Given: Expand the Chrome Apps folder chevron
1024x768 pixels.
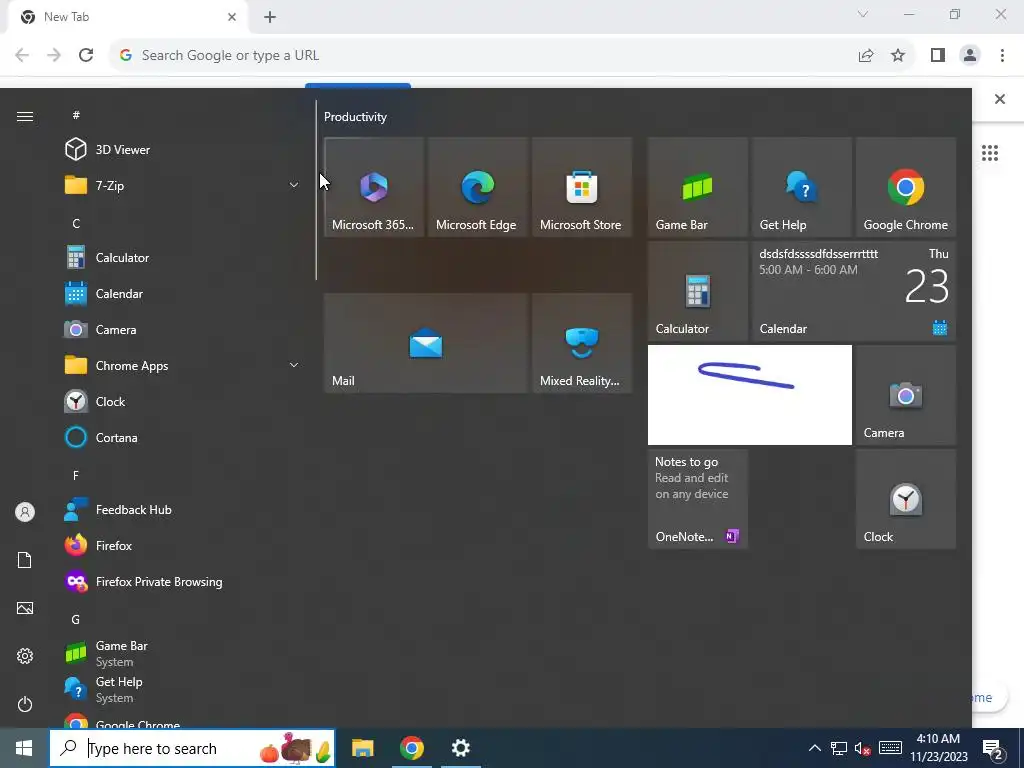Looking at the screenshot, I should pyautogui.click(x=294, y=365).
